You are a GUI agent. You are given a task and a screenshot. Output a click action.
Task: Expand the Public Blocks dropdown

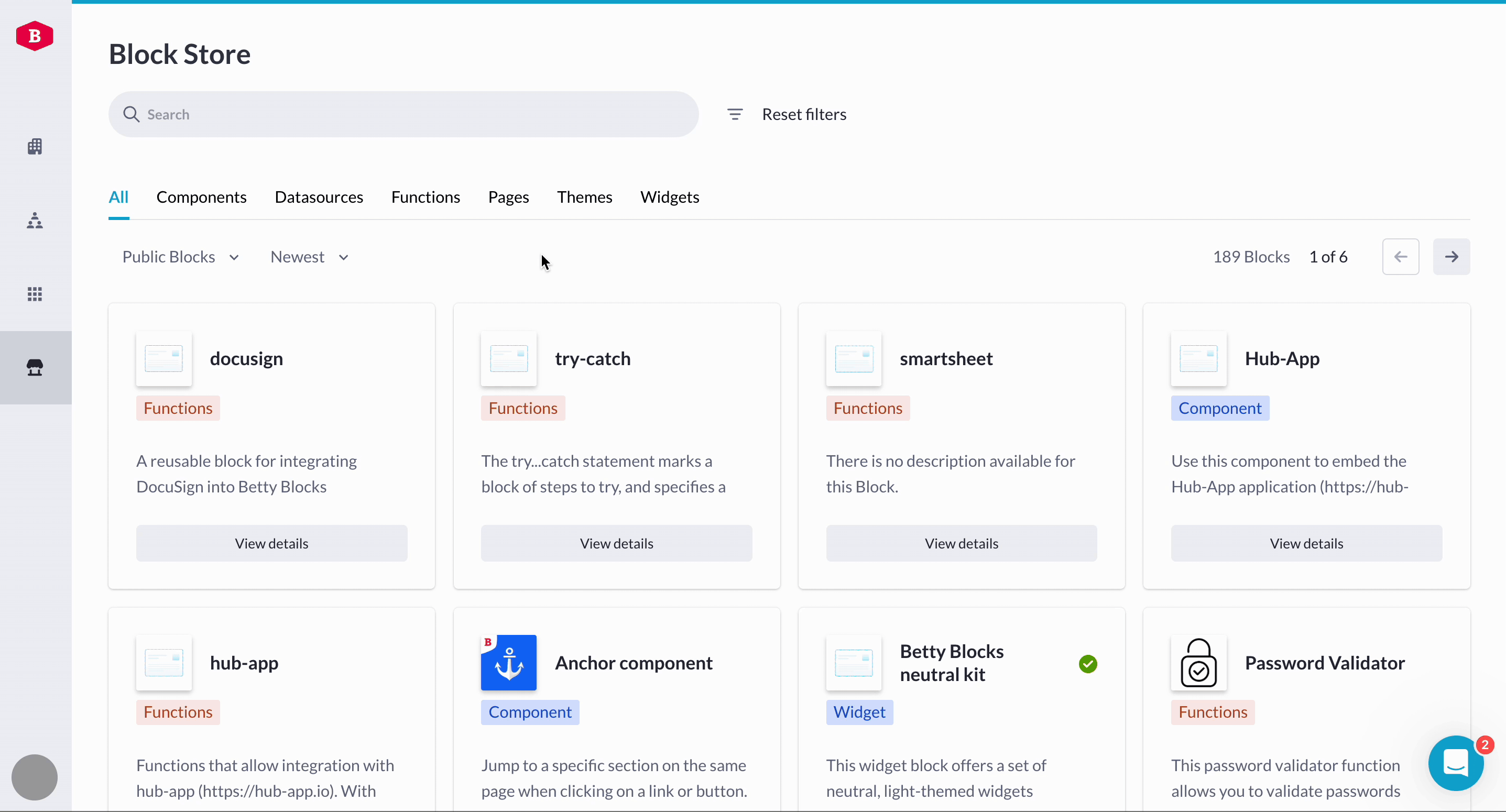[181, 257]
